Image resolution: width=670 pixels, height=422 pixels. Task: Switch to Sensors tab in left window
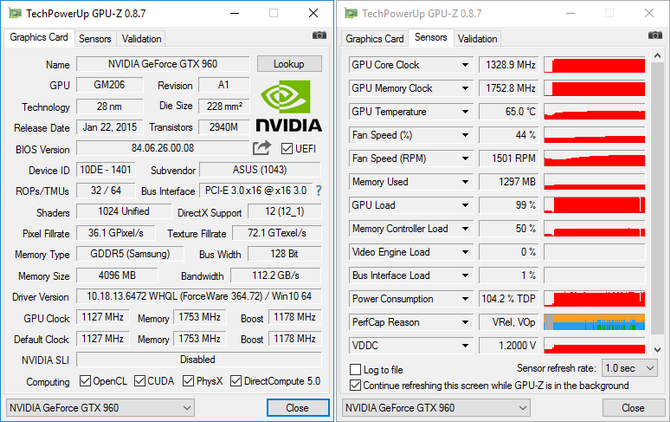(95, 39)
